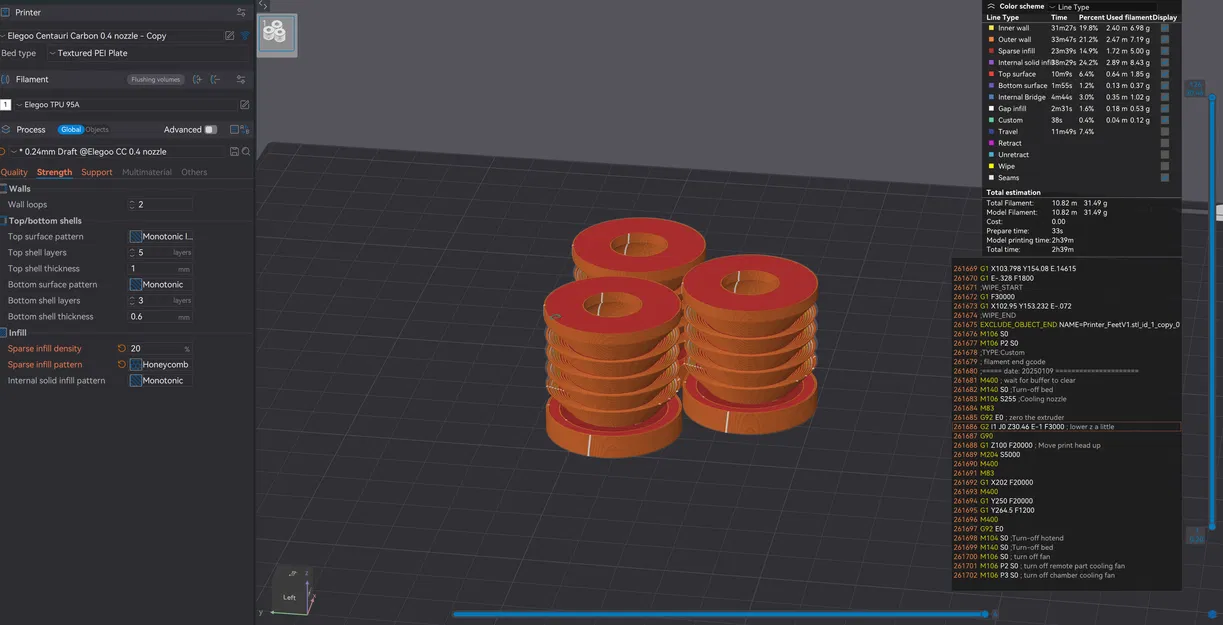The height and width of the screenshot is (625, 1223).
Task: Click the Flushing volumes button
Action: [155, 79]
